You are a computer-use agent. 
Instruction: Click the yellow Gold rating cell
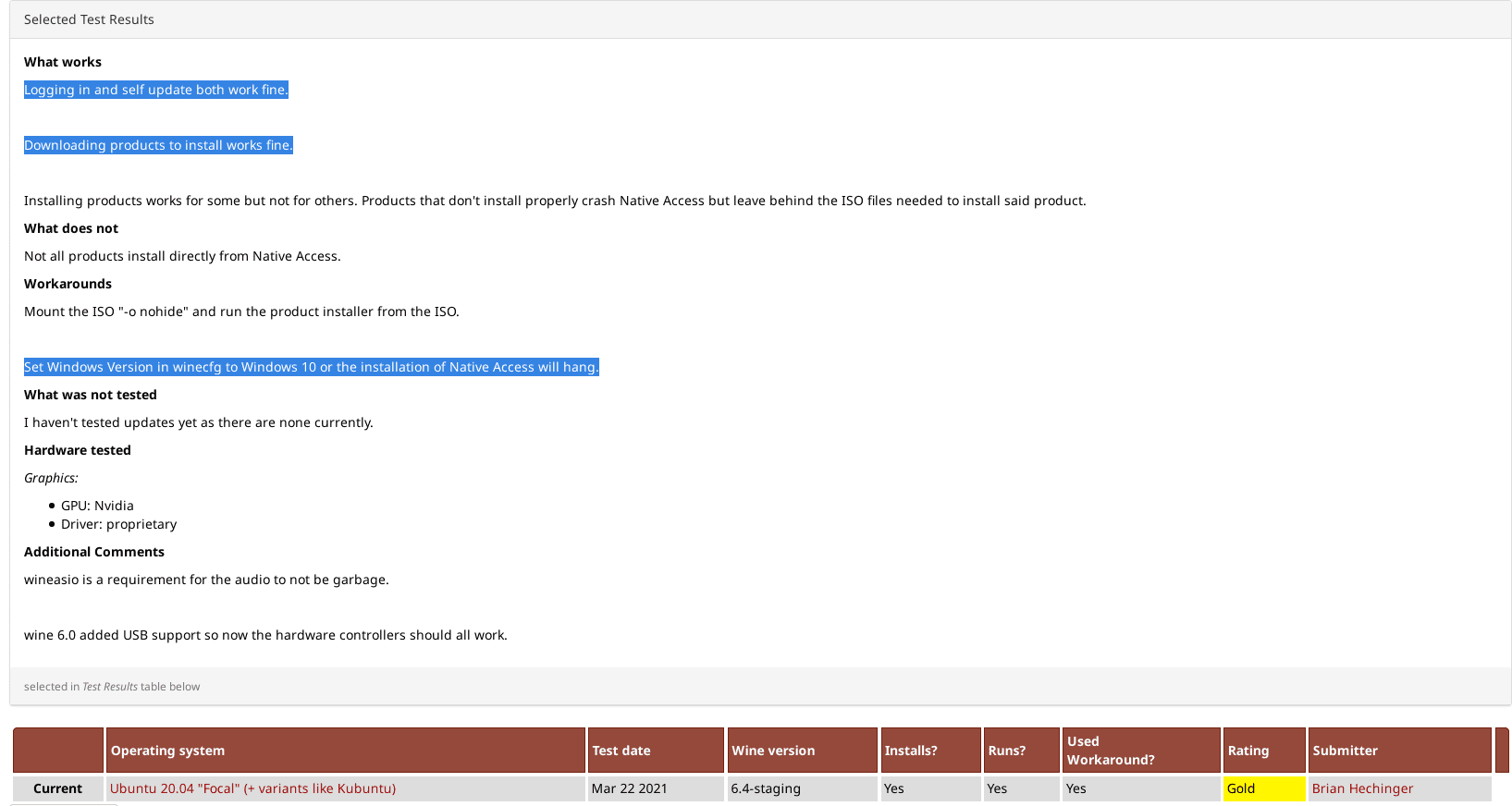click(x=1262, y=788)
